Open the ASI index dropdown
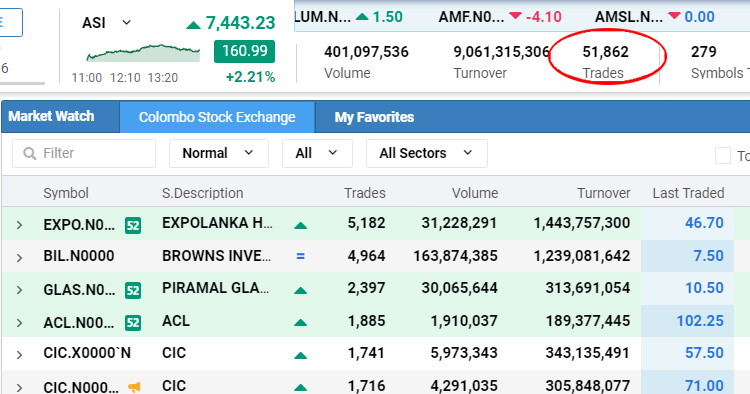This screenshot has width=750, height=394. coord(126,22)
